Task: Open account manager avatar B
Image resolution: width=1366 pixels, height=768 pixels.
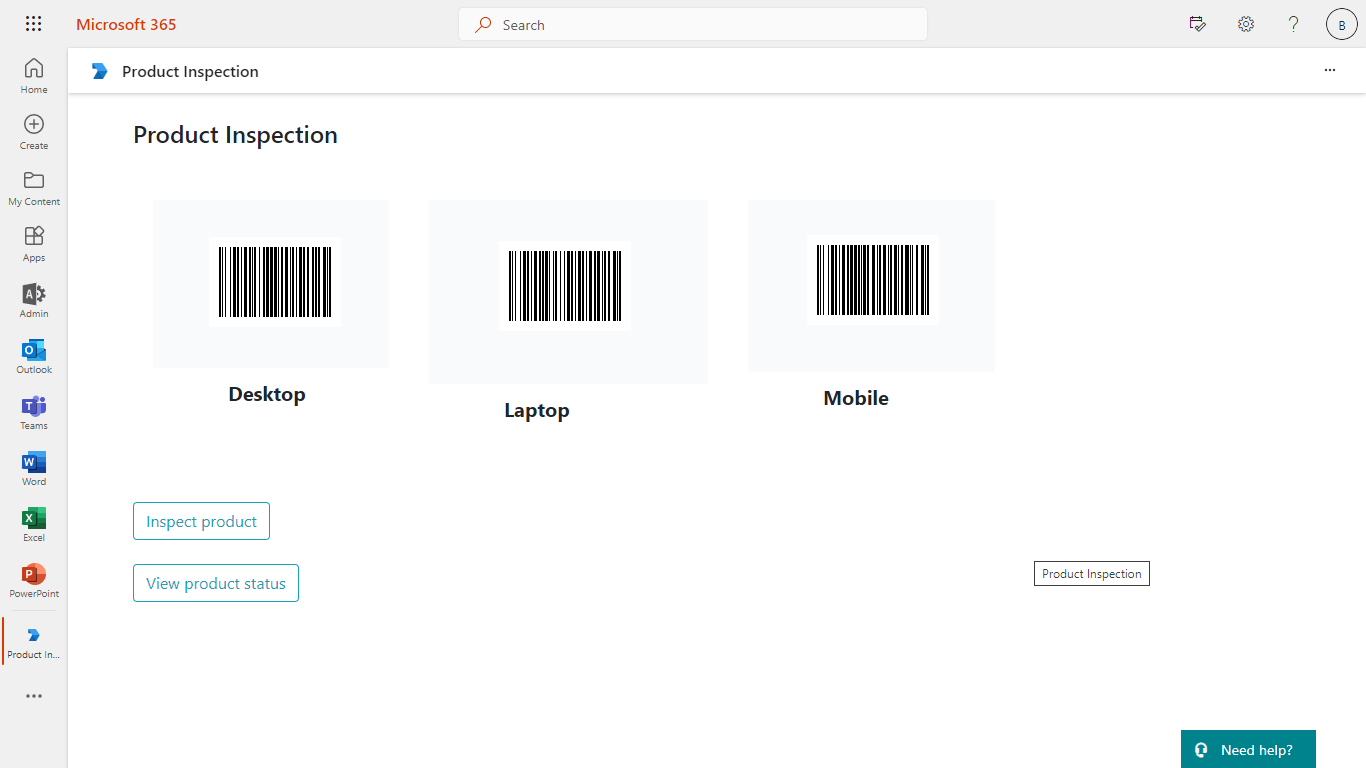Action: pyautogui.click(x=1342, y=24)
